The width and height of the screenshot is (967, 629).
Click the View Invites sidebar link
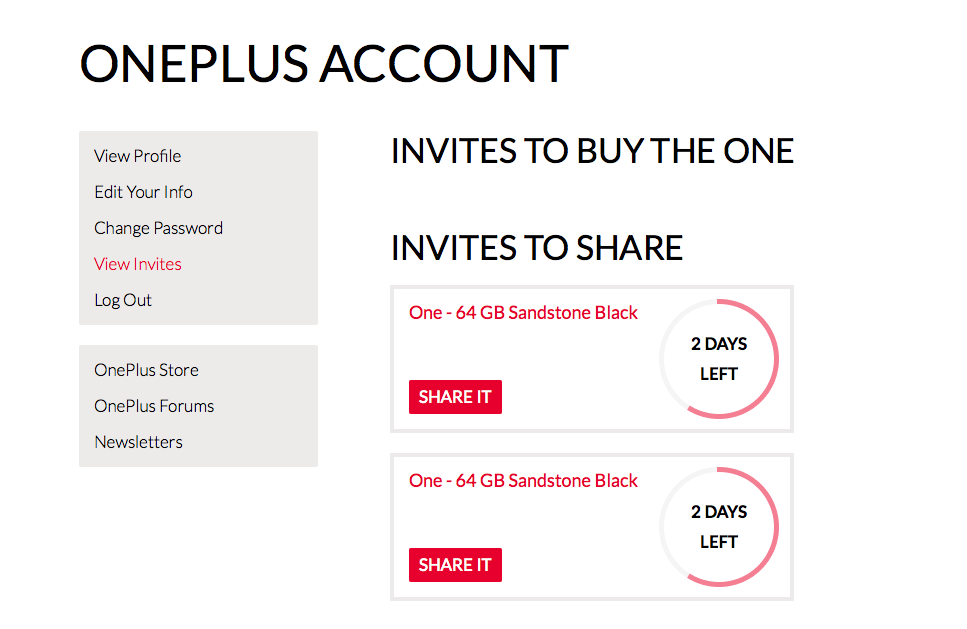tap(137, 264)
